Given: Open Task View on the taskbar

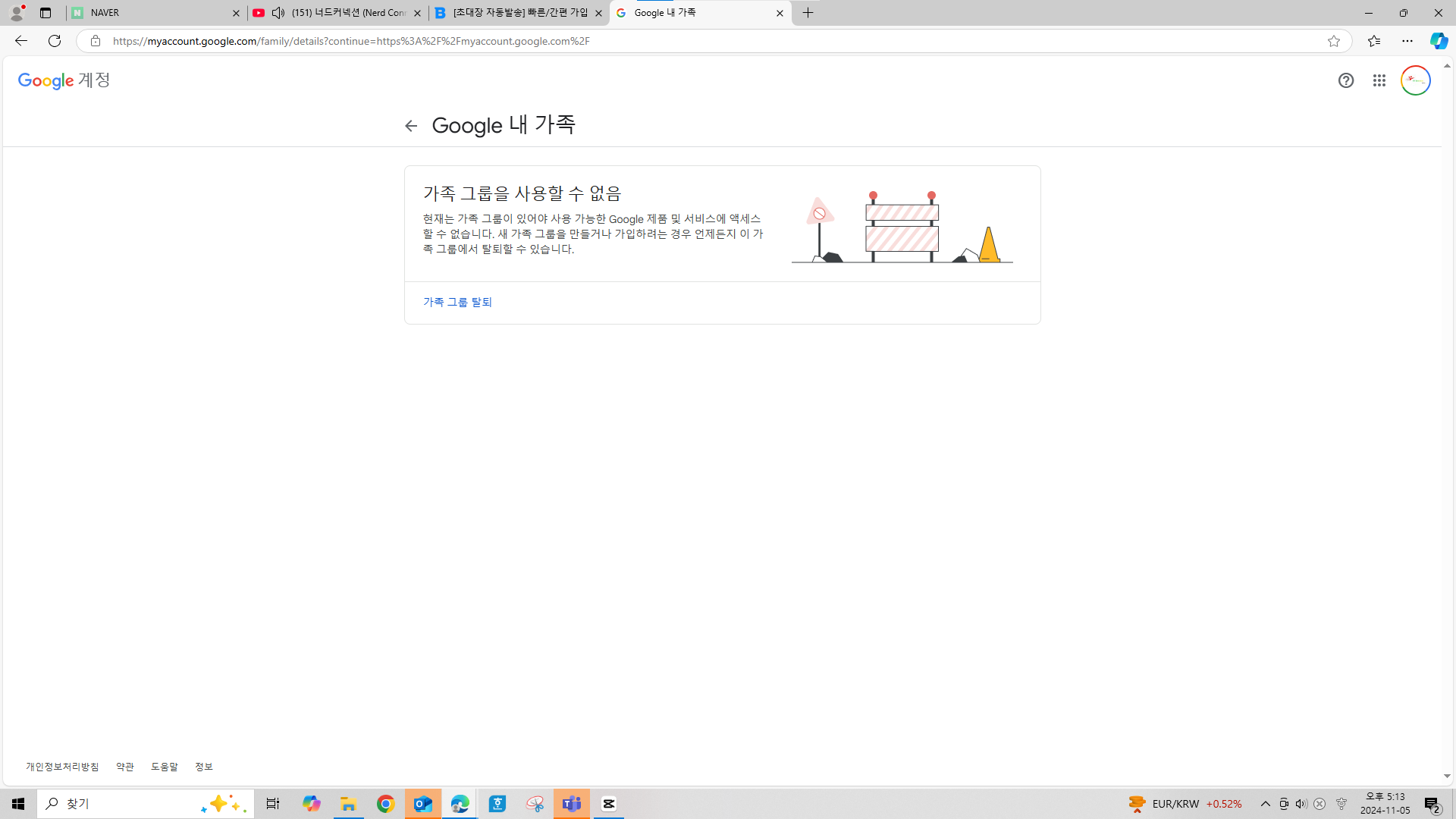Looking at the screenshot, I should tap(273, 804).
